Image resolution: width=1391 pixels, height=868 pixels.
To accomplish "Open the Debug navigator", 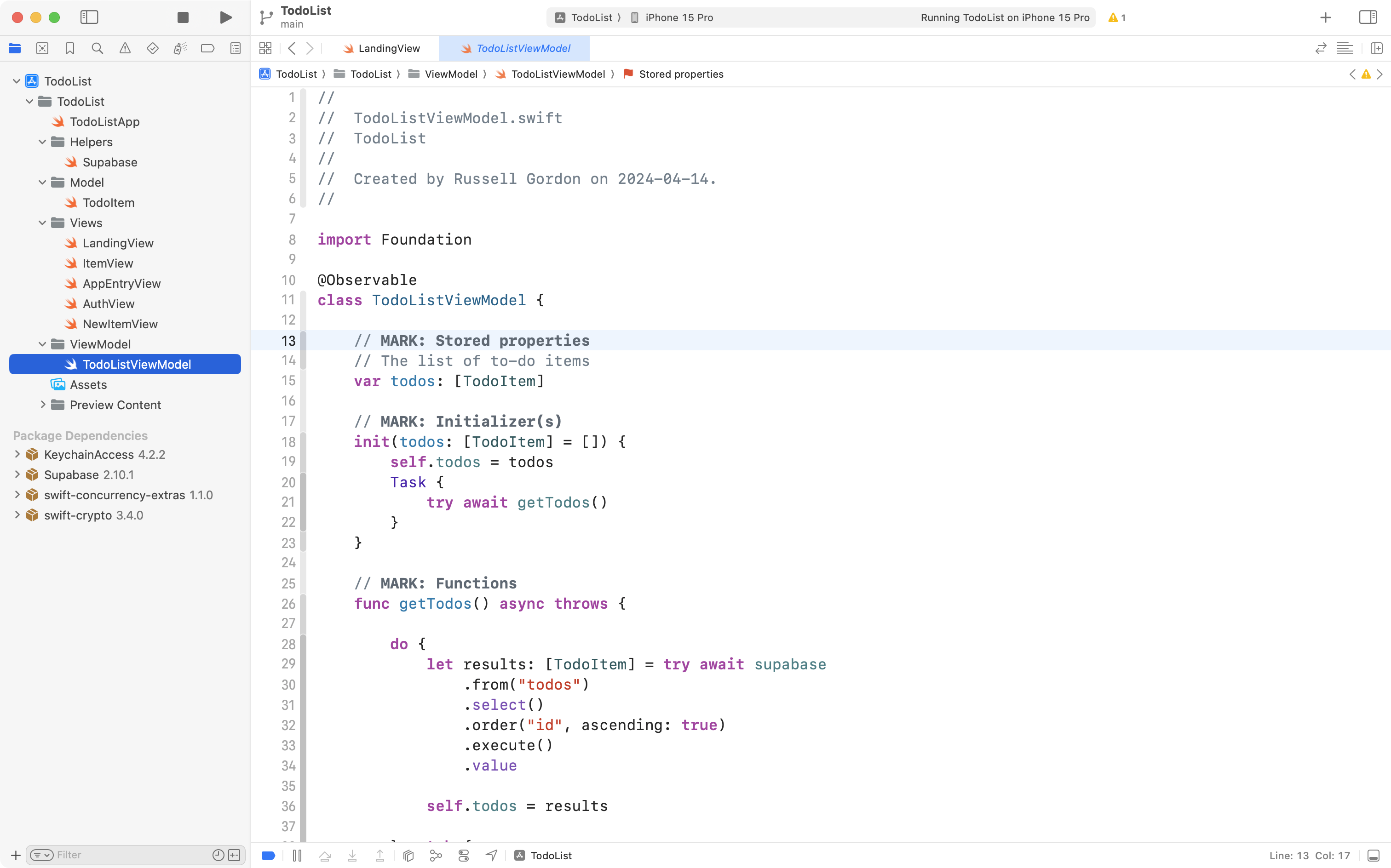I will (180, 48).
